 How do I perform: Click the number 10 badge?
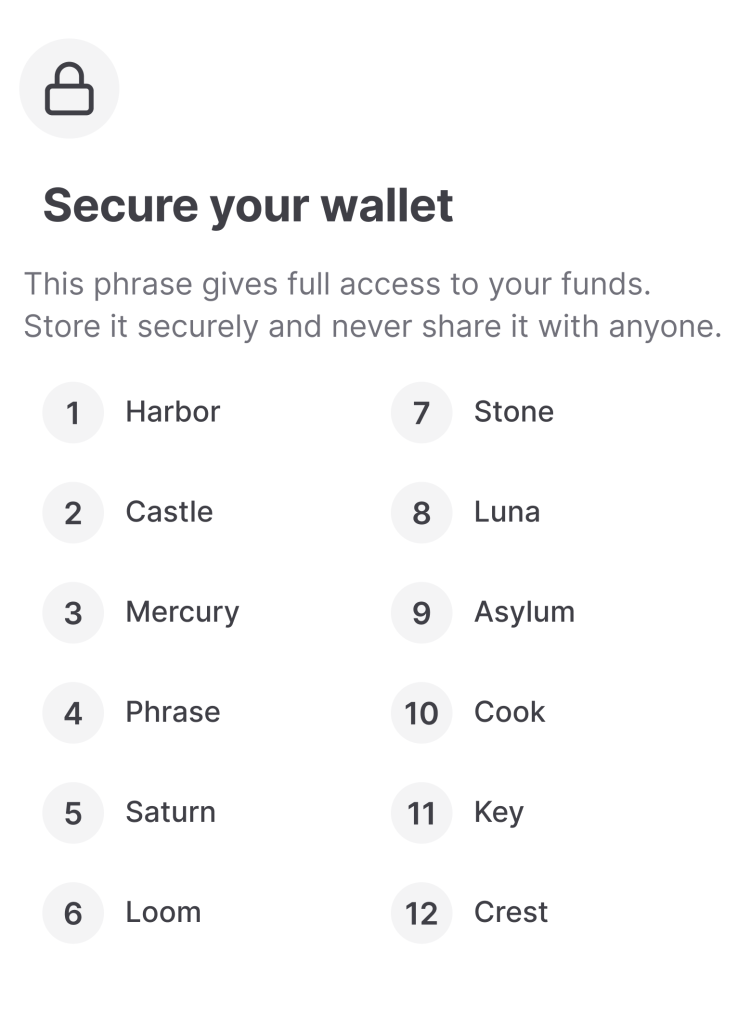(422, 712)
